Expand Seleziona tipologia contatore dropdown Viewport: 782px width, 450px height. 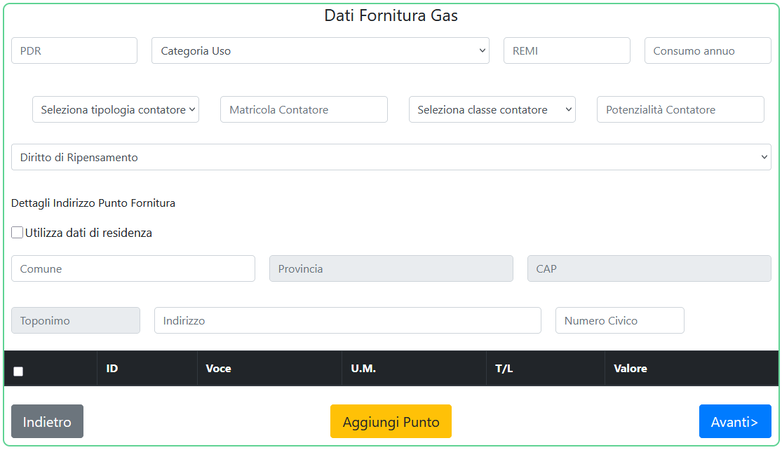click(116, 109)
